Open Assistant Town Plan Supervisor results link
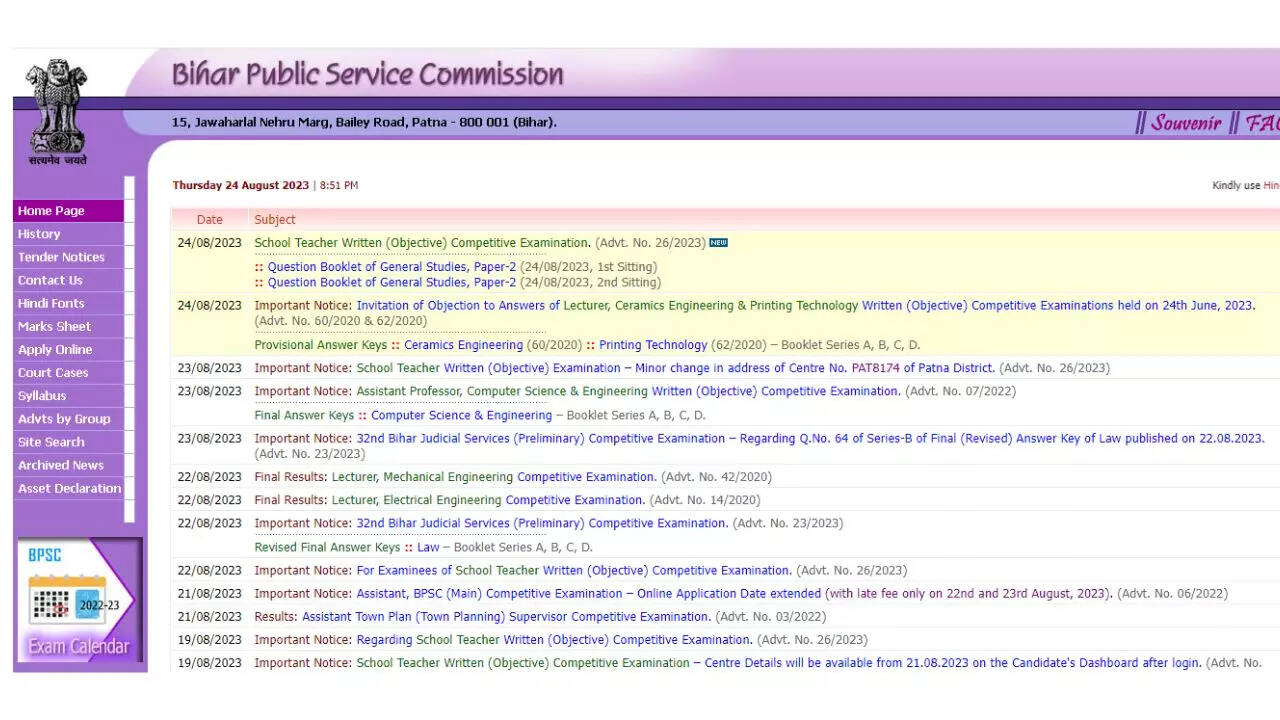This screenshot has width=1280, height=720. 506,617
